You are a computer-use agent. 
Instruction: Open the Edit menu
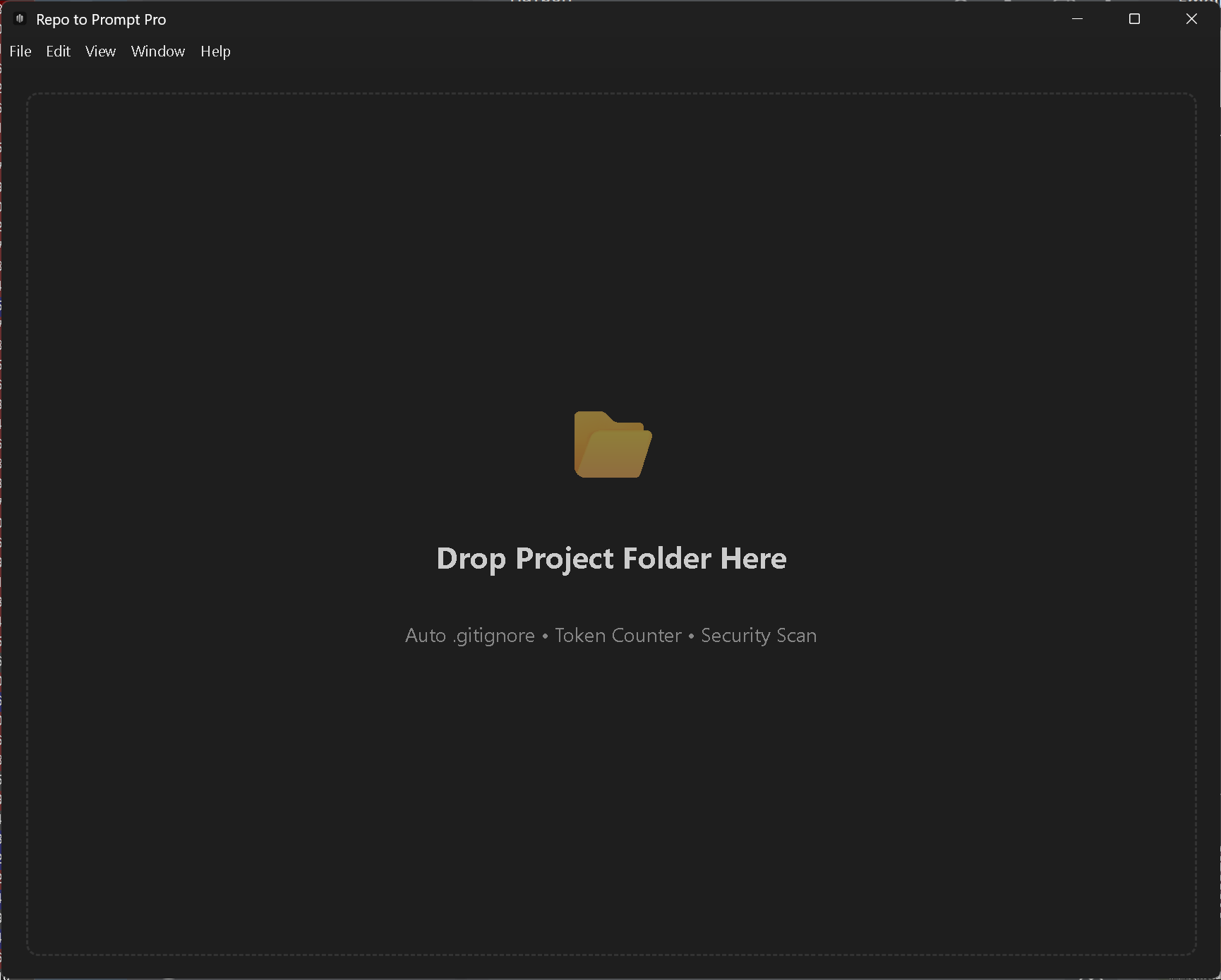(x=59, y=52)
